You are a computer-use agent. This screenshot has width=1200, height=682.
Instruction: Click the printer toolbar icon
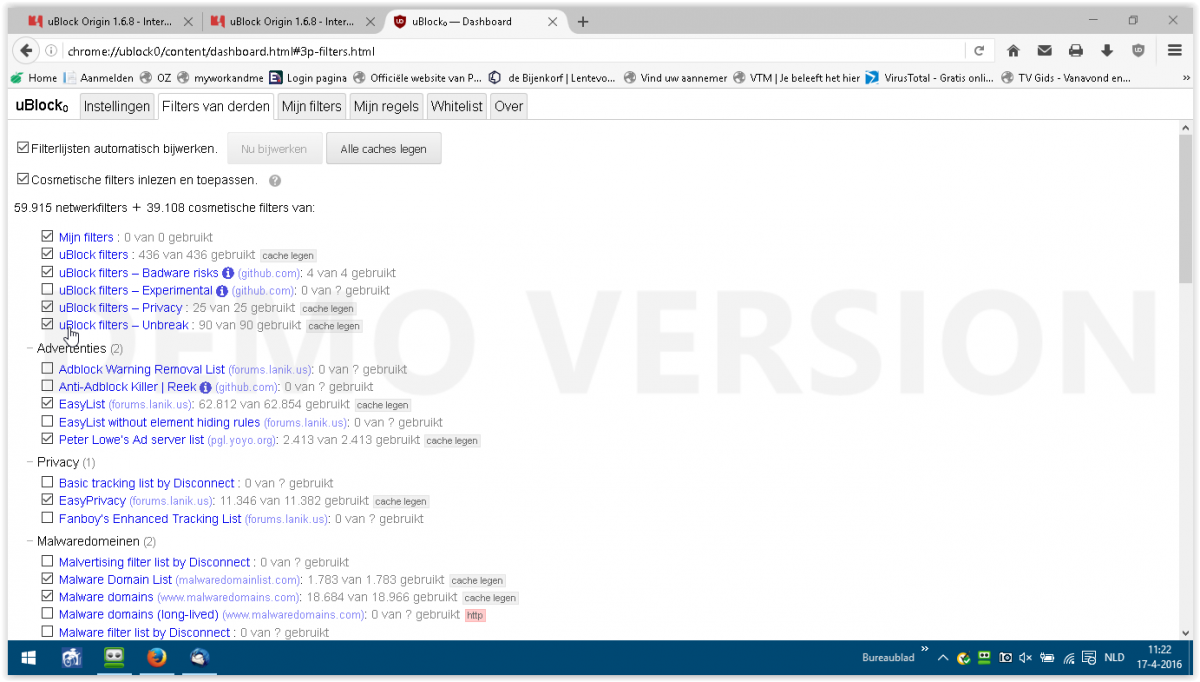(x=1075, y=51)
